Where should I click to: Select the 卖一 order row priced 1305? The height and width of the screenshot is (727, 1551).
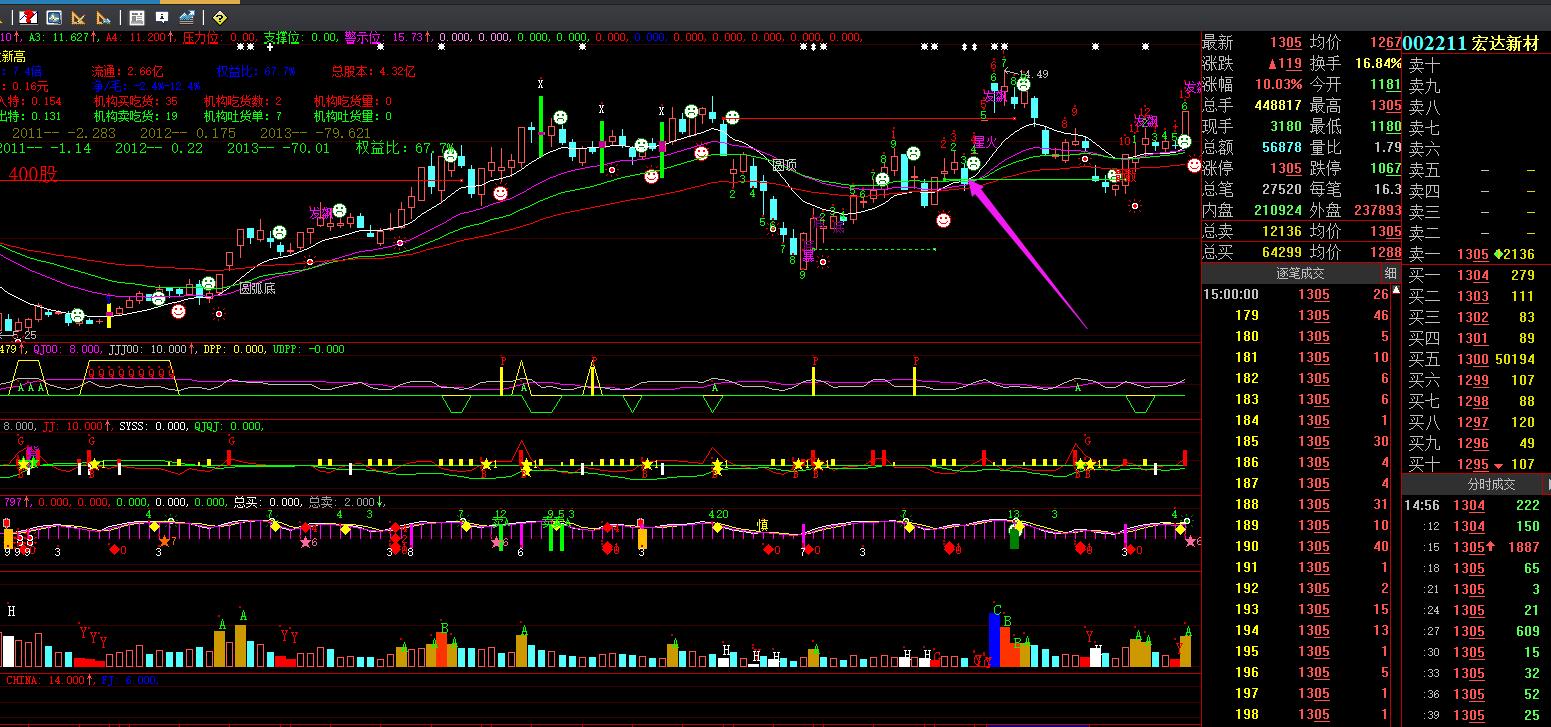[x=1476, y=254]
